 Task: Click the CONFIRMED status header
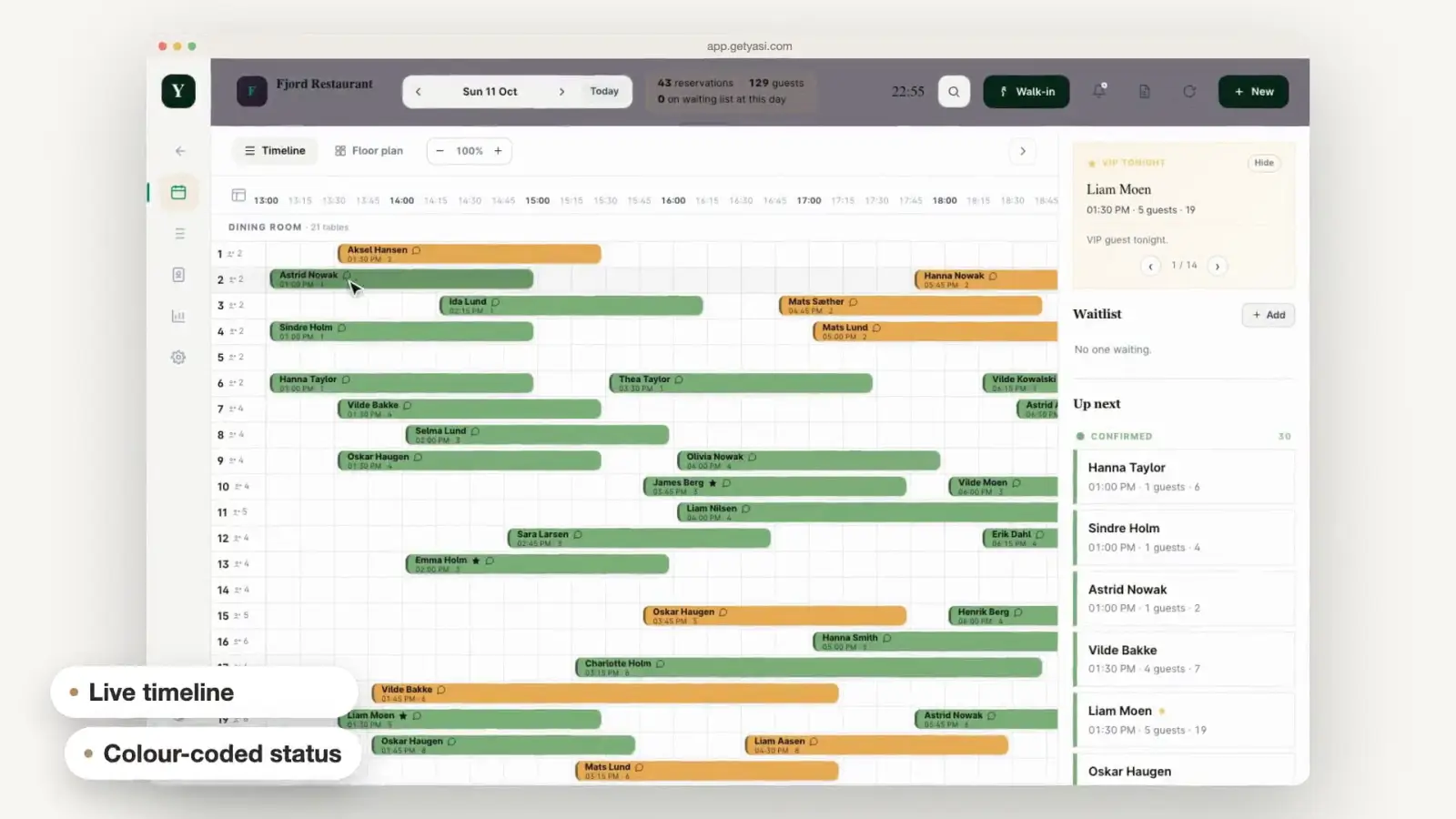[1121, 437]
